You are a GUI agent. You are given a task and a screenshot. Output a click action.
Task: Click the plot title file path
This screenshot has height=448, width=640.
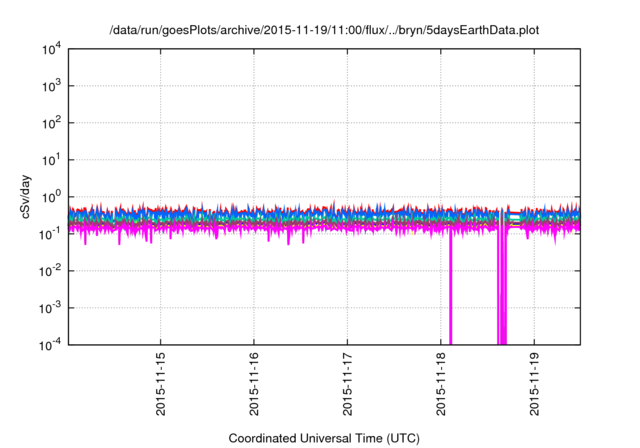click(x=324, y=30)
